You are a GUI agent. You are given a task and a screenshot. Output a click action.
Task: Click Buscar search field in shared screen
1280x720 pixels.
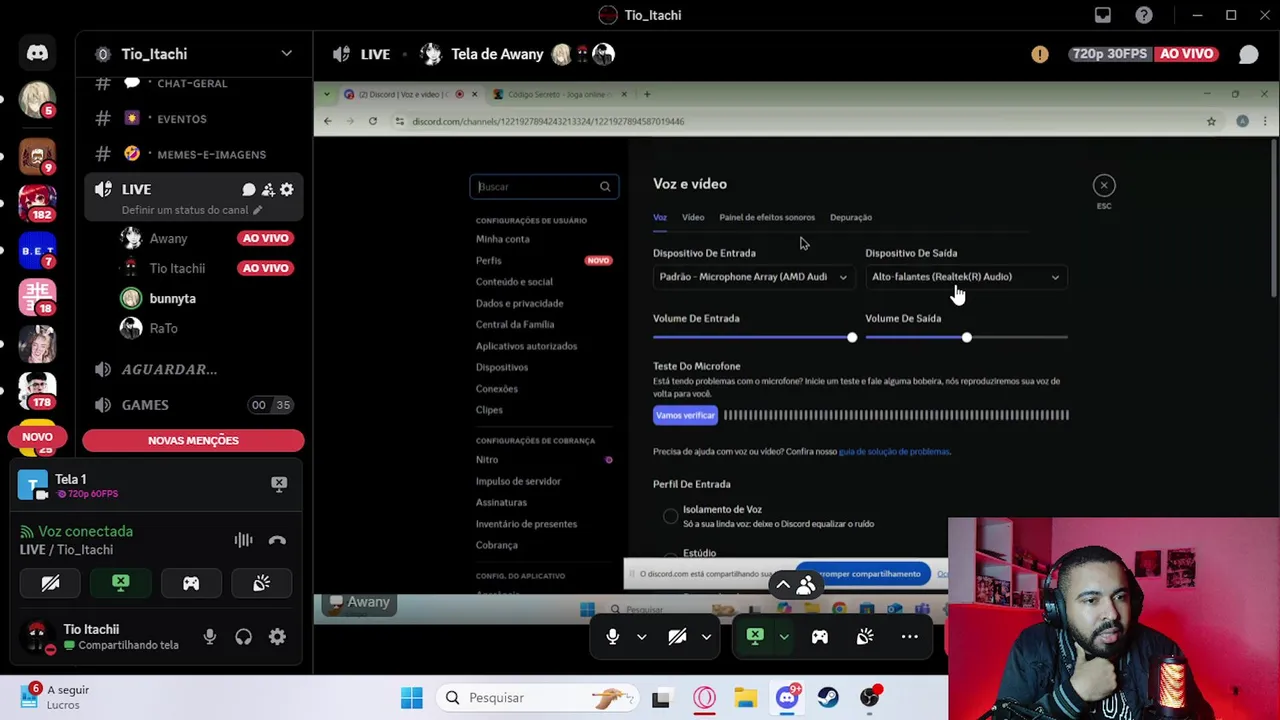click(544, 187)
